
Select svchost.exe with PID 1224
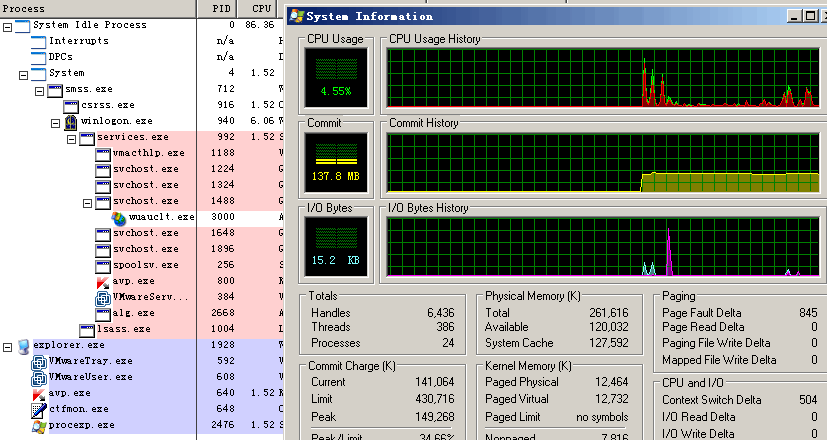point(145,169)
